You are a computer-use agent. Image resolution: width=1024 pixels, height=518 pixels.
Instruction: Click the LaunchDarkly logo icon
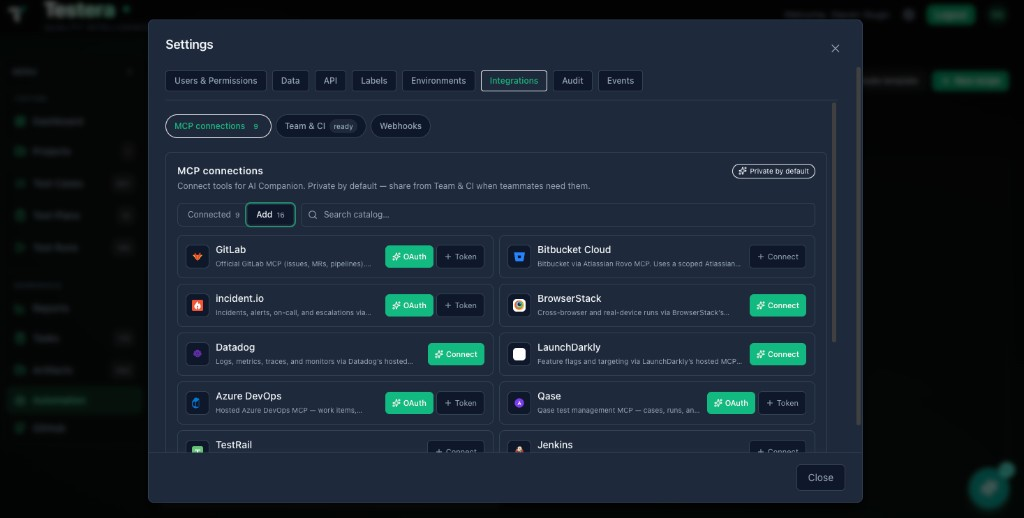[519, 354]
